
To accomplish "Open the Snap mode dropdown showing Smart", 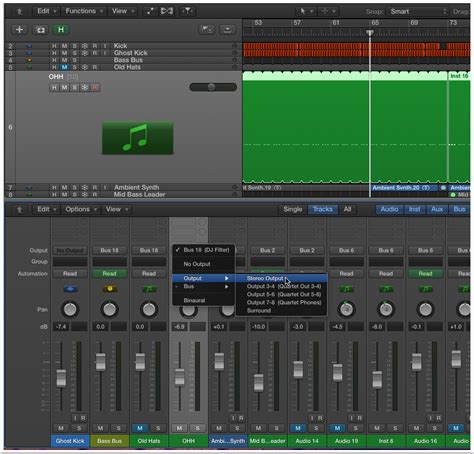I will click(x=418, y=12).
